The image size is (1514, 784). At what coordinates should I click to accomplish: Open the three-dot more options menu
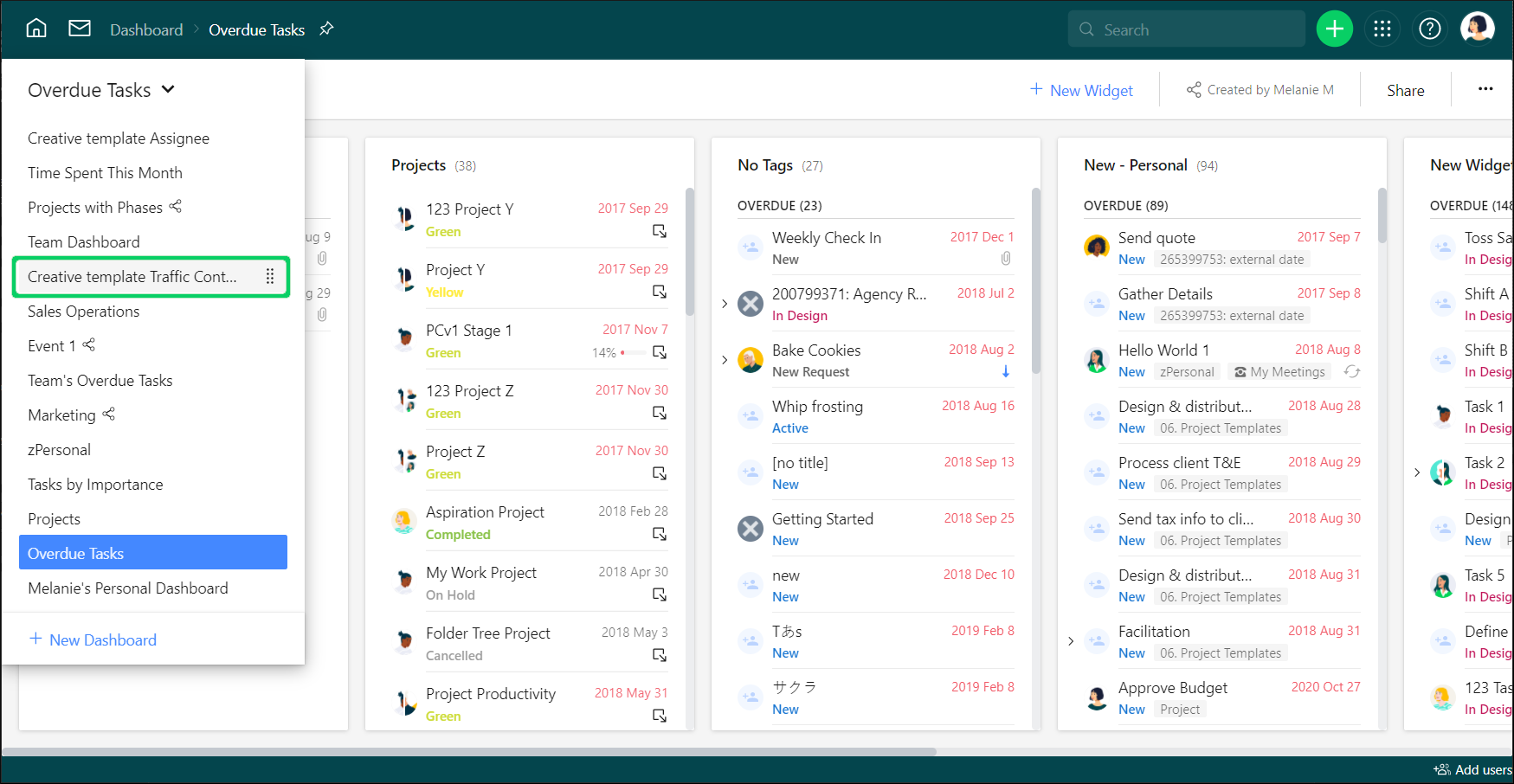point(1485,89)
